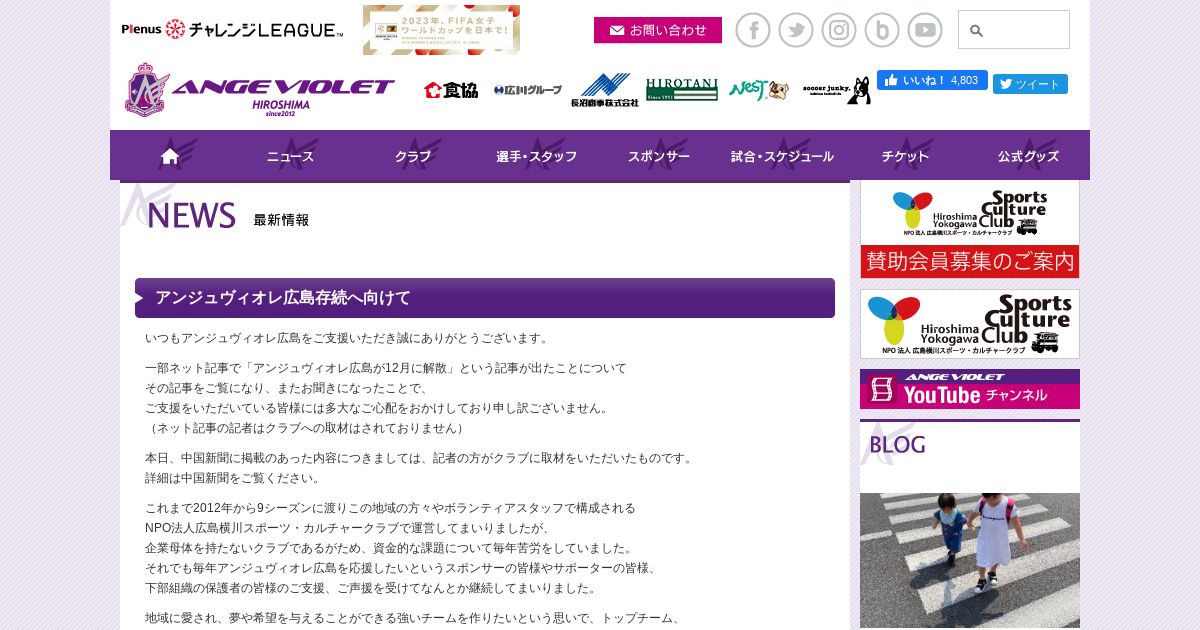Open the 試合・スケジュール menu

pyautogui.click(x=782, y=156)
